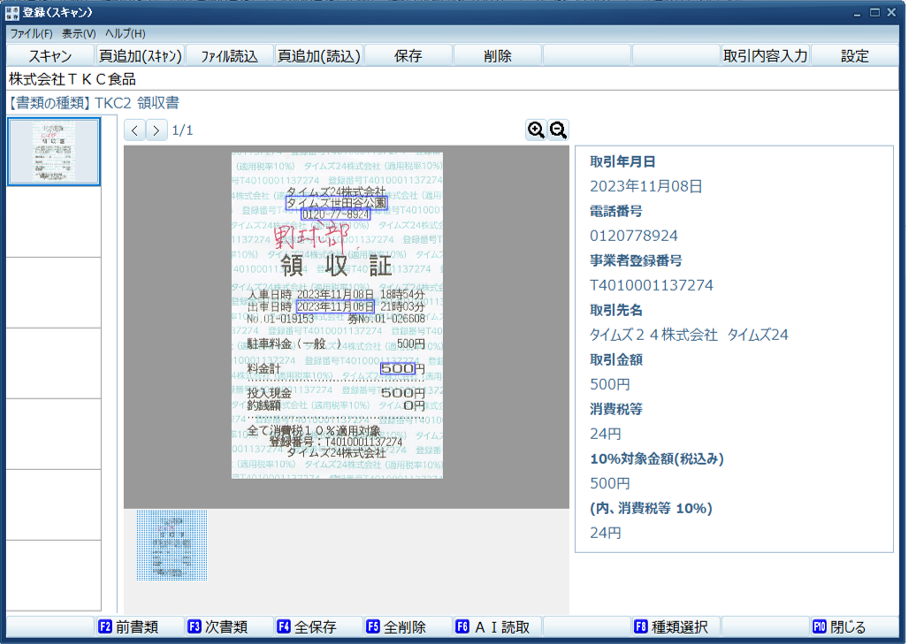Click the vendor name タイムズ24株式会社 value
Screen dimensions: 906x644
[689, 335]
